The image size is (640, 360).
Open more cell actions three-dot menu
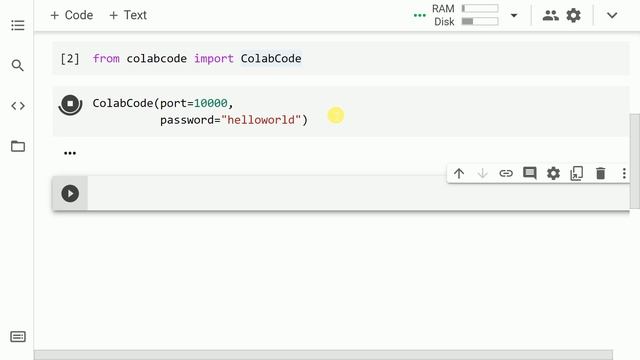click(x=624, y=173)
